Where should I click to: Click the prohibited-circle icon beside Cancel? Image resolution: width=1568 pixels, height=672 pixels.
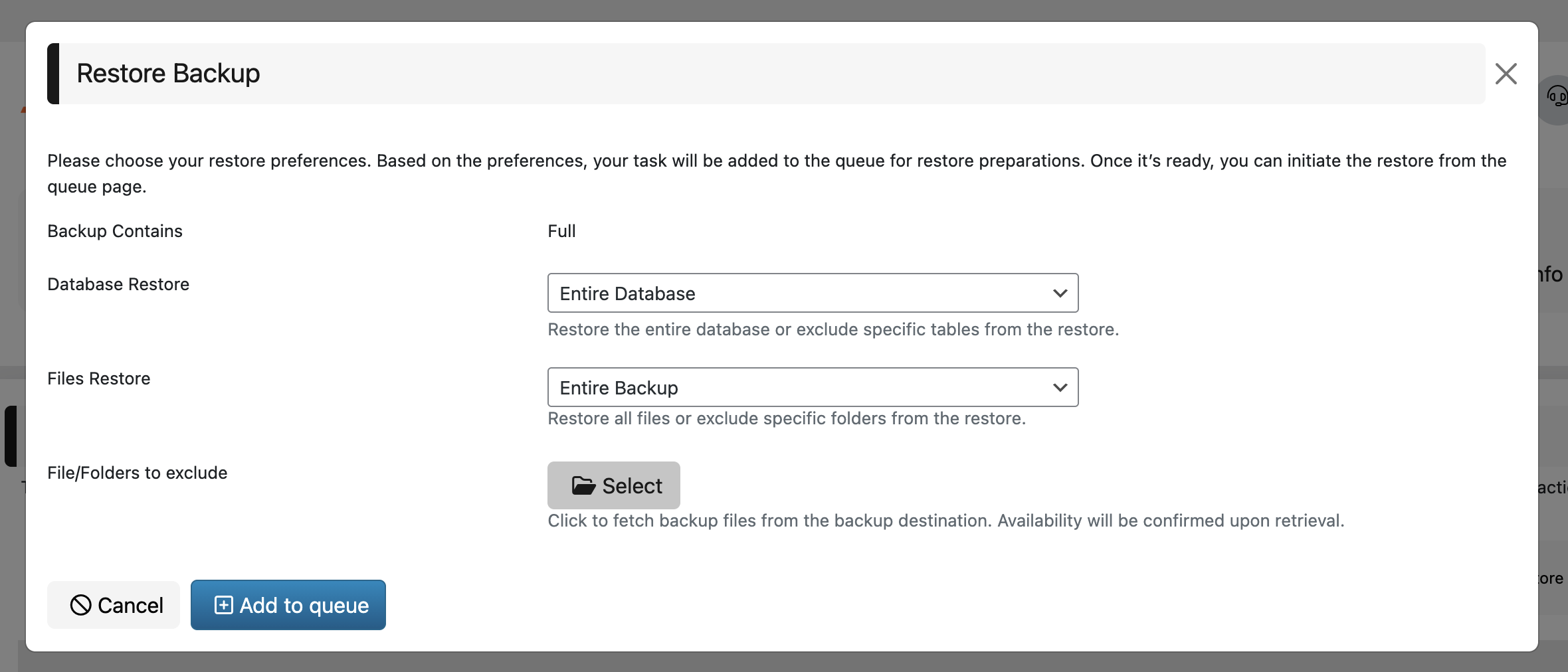pos(81,605)
